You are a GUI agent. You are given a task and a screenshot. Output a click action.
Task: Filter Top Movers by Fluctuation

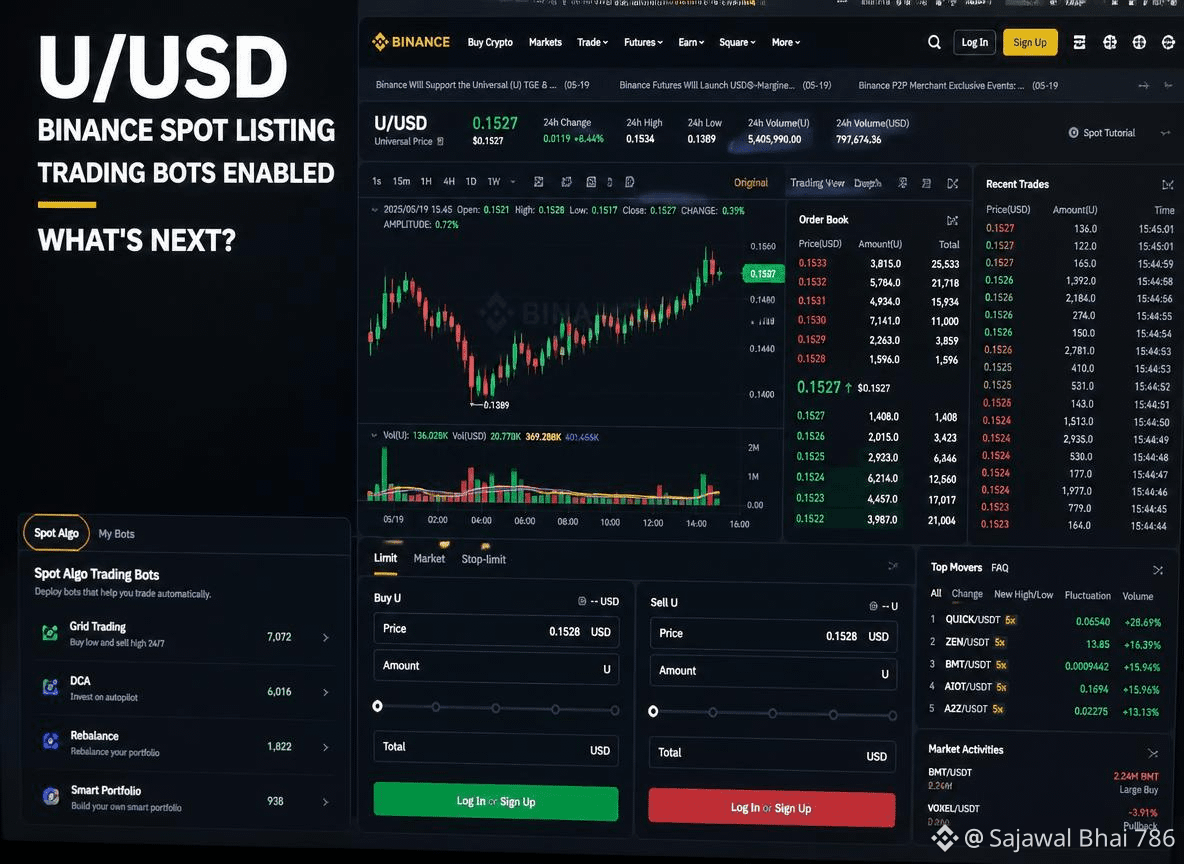coord(1087,595)
